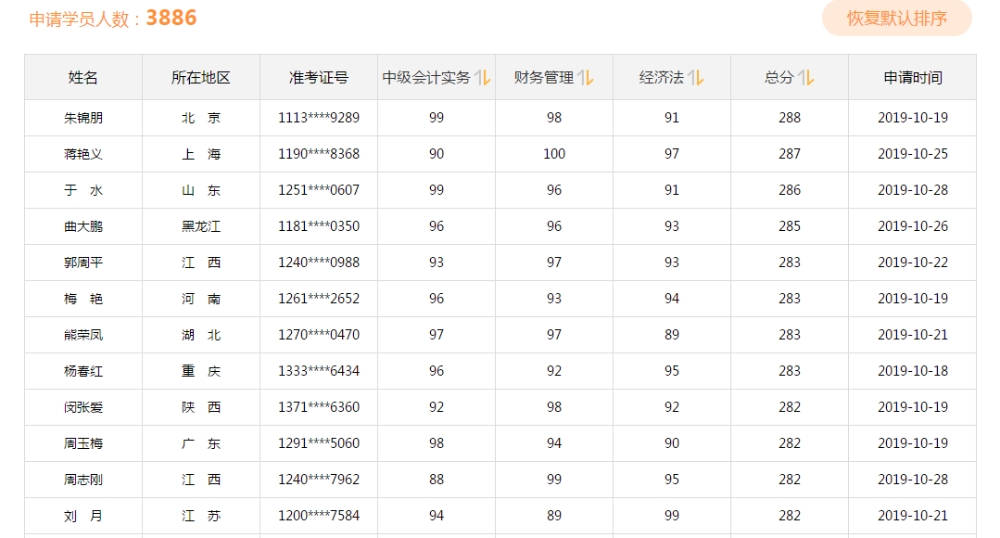Select name 梅艳 in the table

pos(83,299)
